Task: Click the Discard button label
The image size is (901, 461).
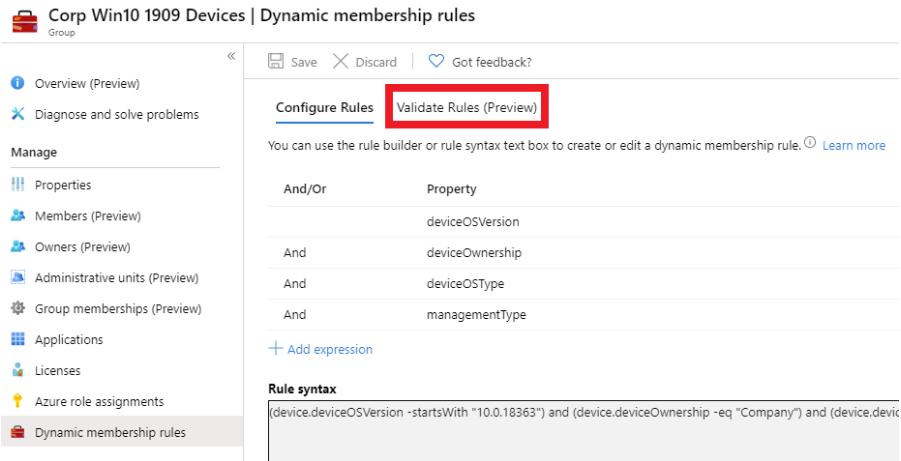Action: 376,62
